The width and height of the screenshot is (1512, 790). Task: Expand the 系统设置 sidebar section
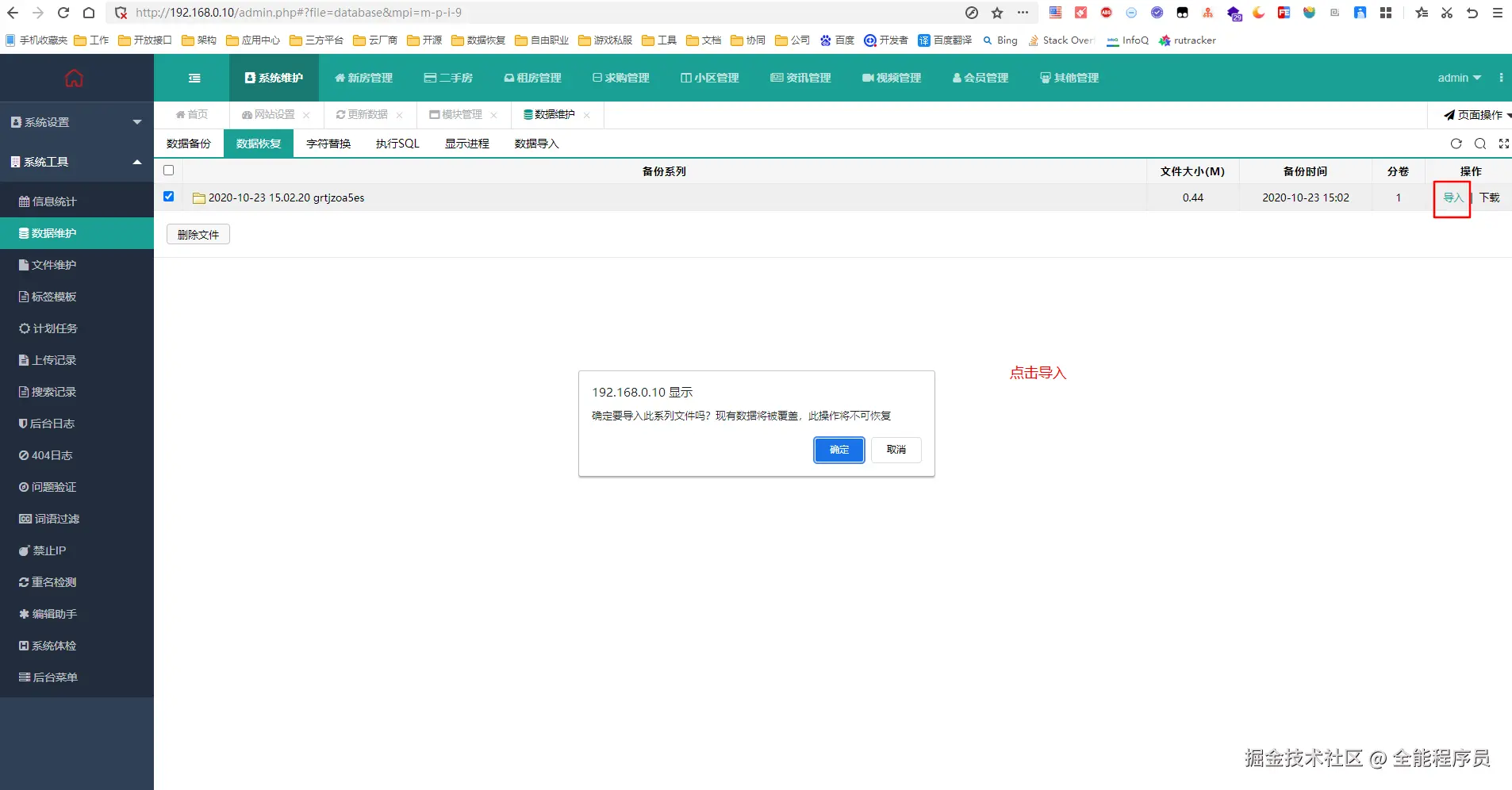click(x=77, y=122)
